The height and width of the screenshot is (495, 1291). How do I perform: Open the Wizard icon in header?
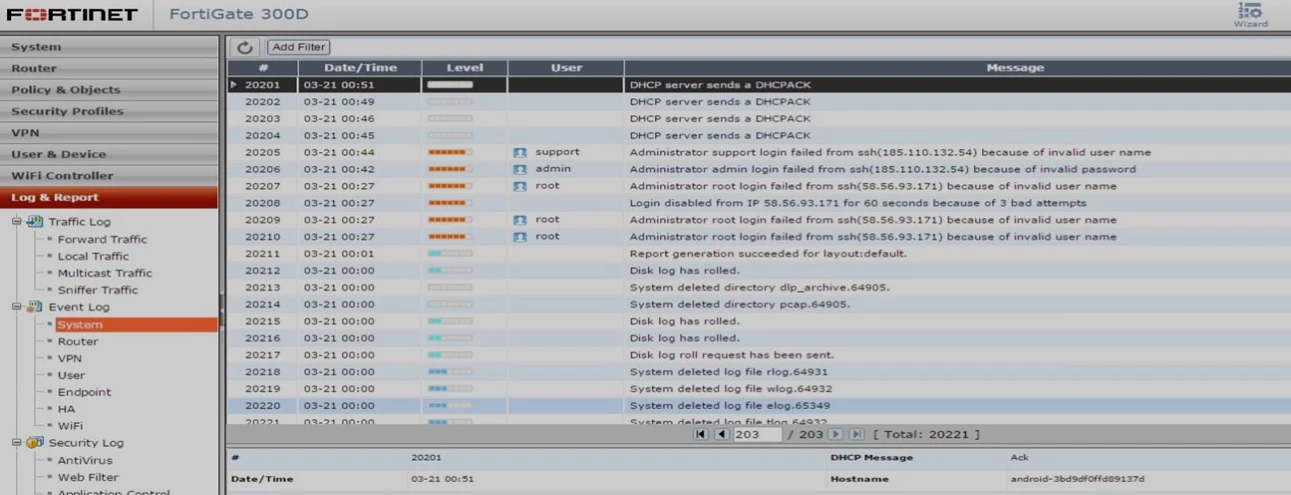[x=1250, y=14]
